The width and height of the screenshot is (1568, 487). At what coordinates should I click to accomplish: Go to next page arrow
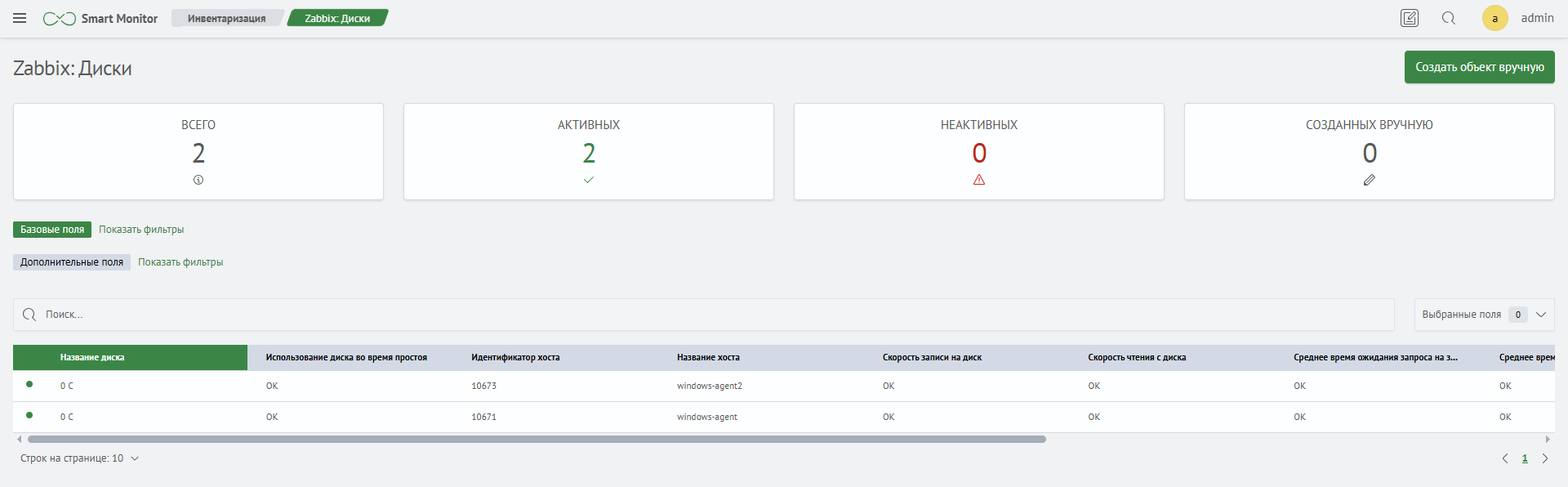point(1544,458)
